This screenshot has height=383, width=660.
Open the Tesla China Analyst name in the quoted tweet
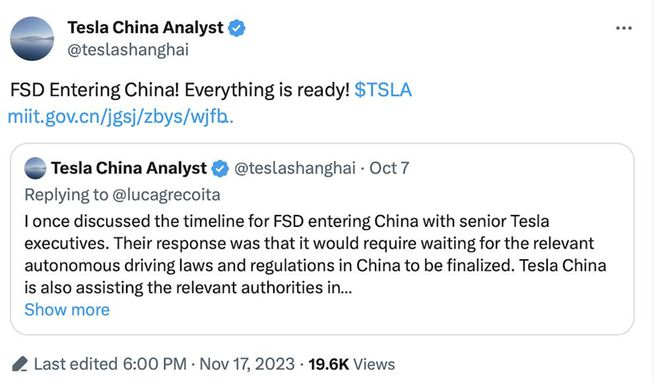(129, 168)
